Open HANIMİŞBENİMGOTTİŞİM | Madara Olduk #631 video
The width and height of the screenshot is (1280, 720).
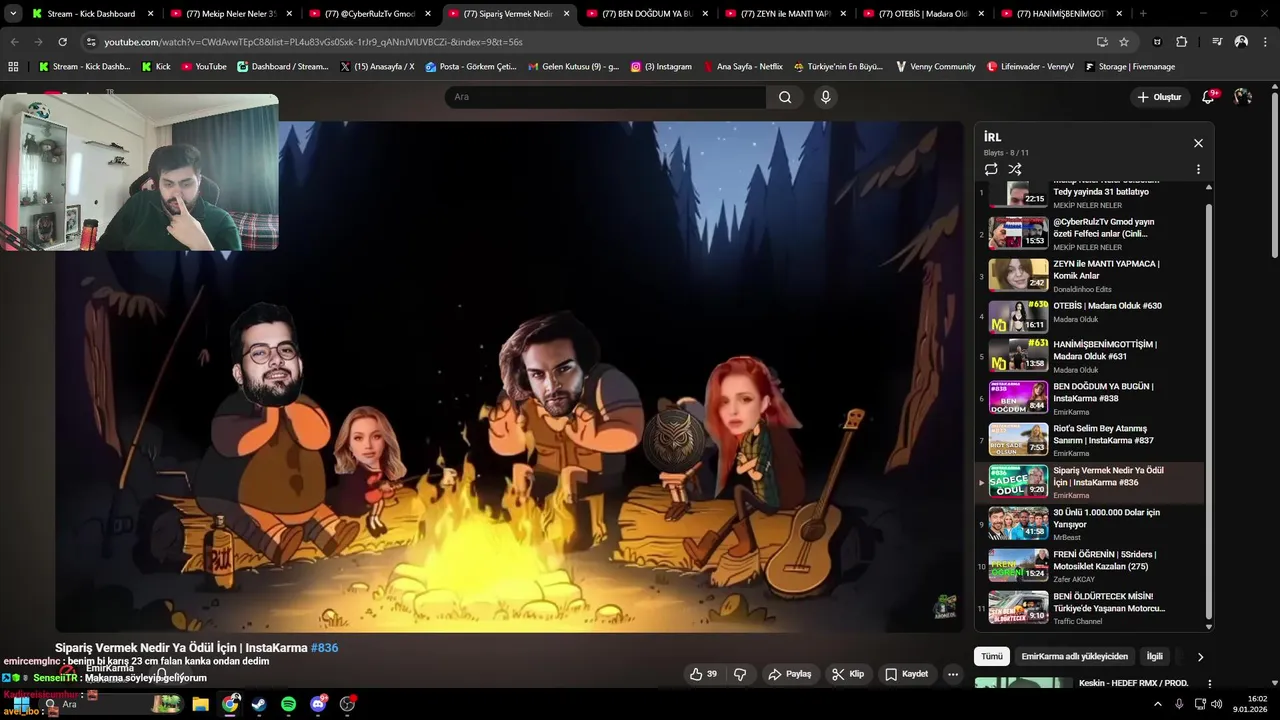[1090, 356]
